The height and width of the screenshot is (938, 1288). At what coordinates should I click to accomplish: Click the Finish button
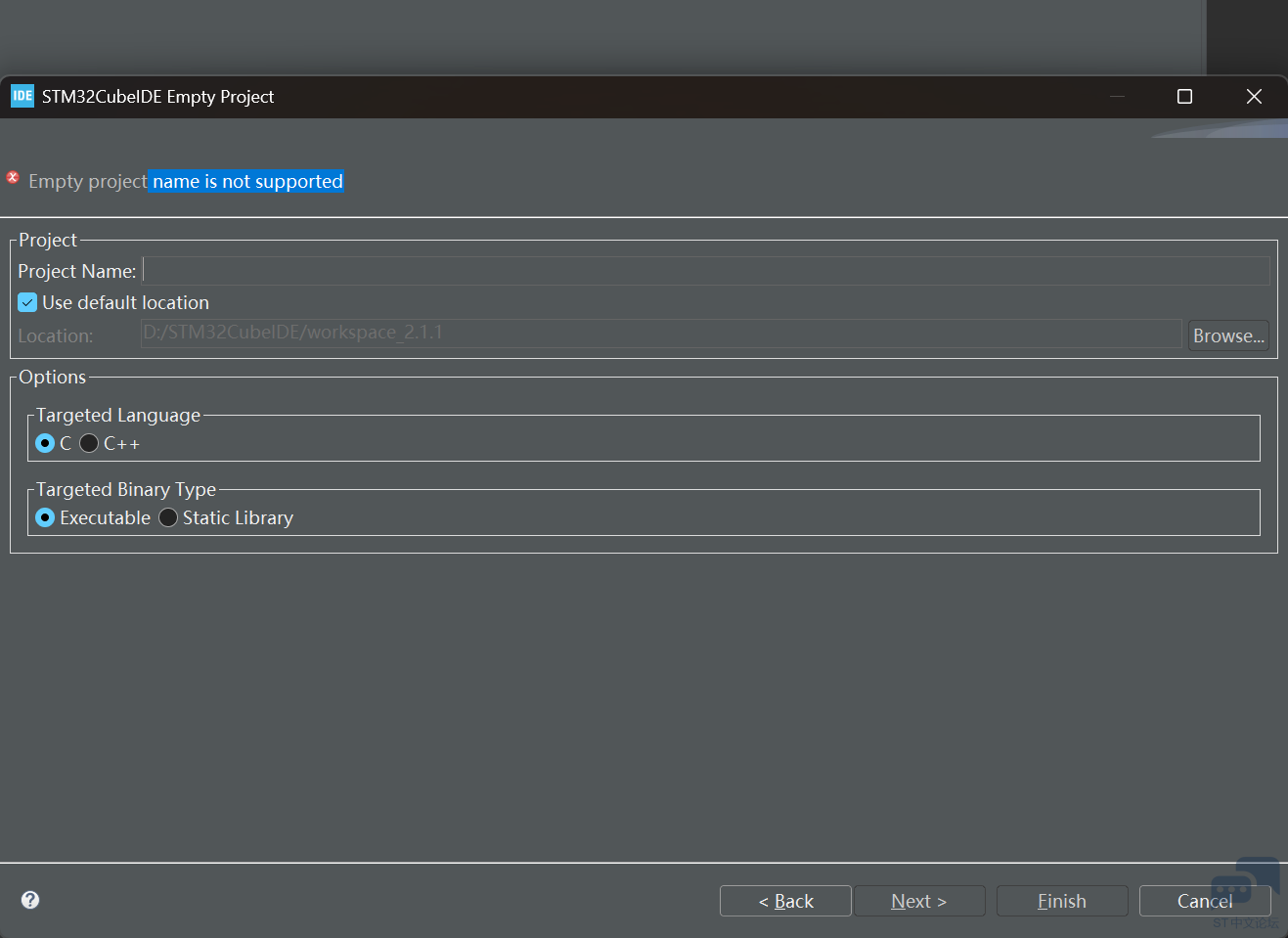[1062, 901]
